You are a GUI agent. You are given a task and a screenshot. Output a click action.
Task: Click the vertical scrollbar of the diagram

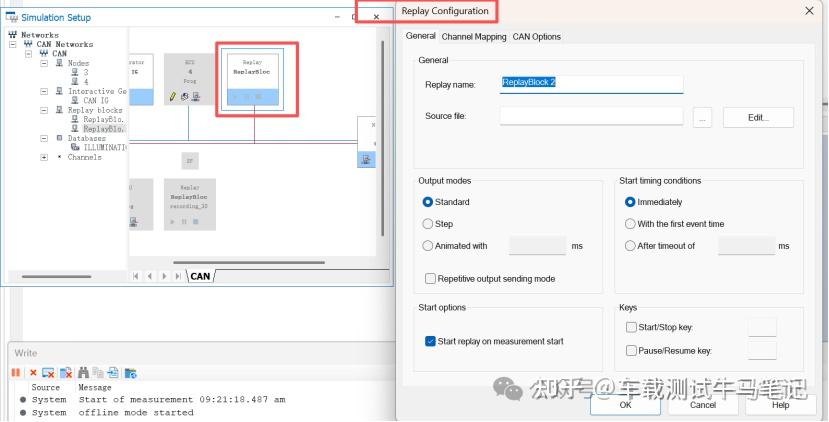[x=382, y=139]
